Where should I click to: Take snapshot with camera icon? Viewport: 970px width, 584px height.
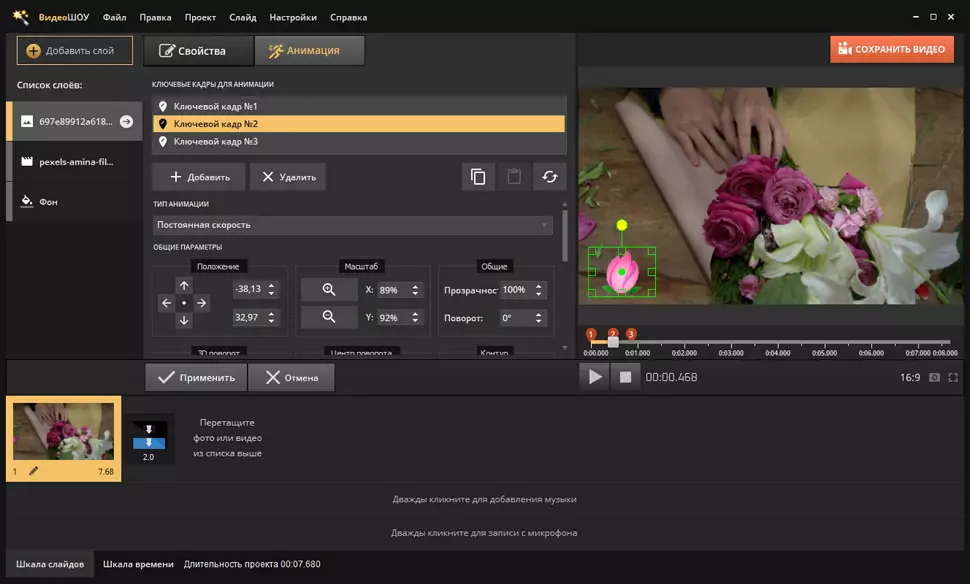click(934, 377)
